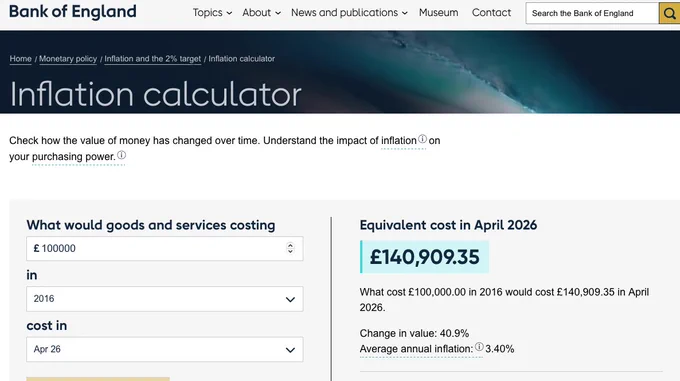Open the inflation info tooltip icon

pos(422,139)
